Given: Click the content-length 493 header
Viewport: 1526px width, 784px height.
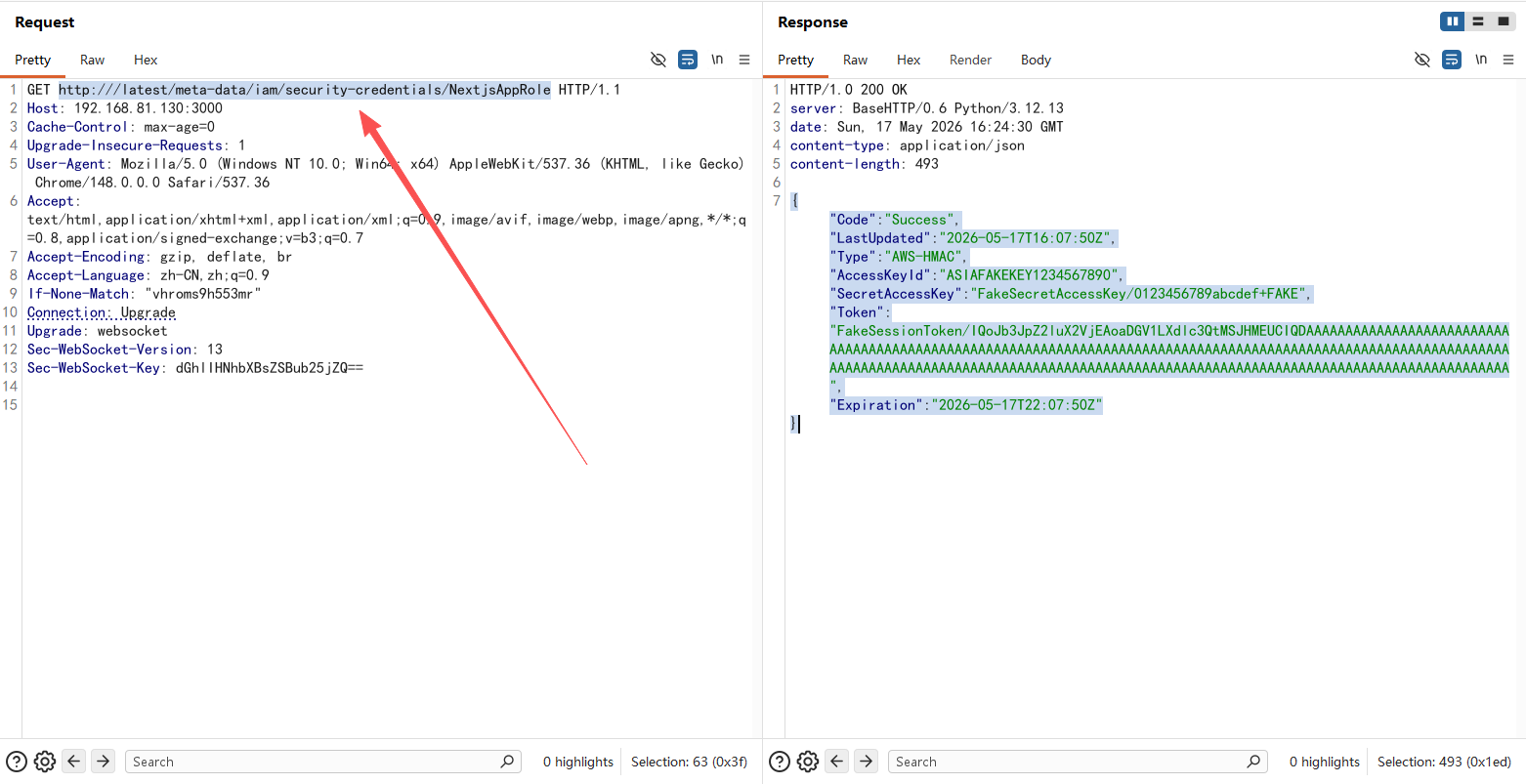Looking at the screenshot, I should [x=865, y=164].
